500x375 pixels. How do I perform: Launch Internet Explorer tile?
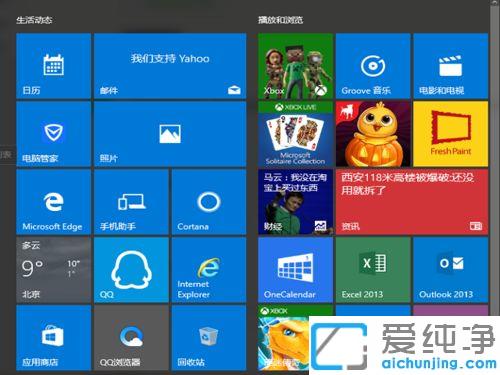(x=209, y=270)
